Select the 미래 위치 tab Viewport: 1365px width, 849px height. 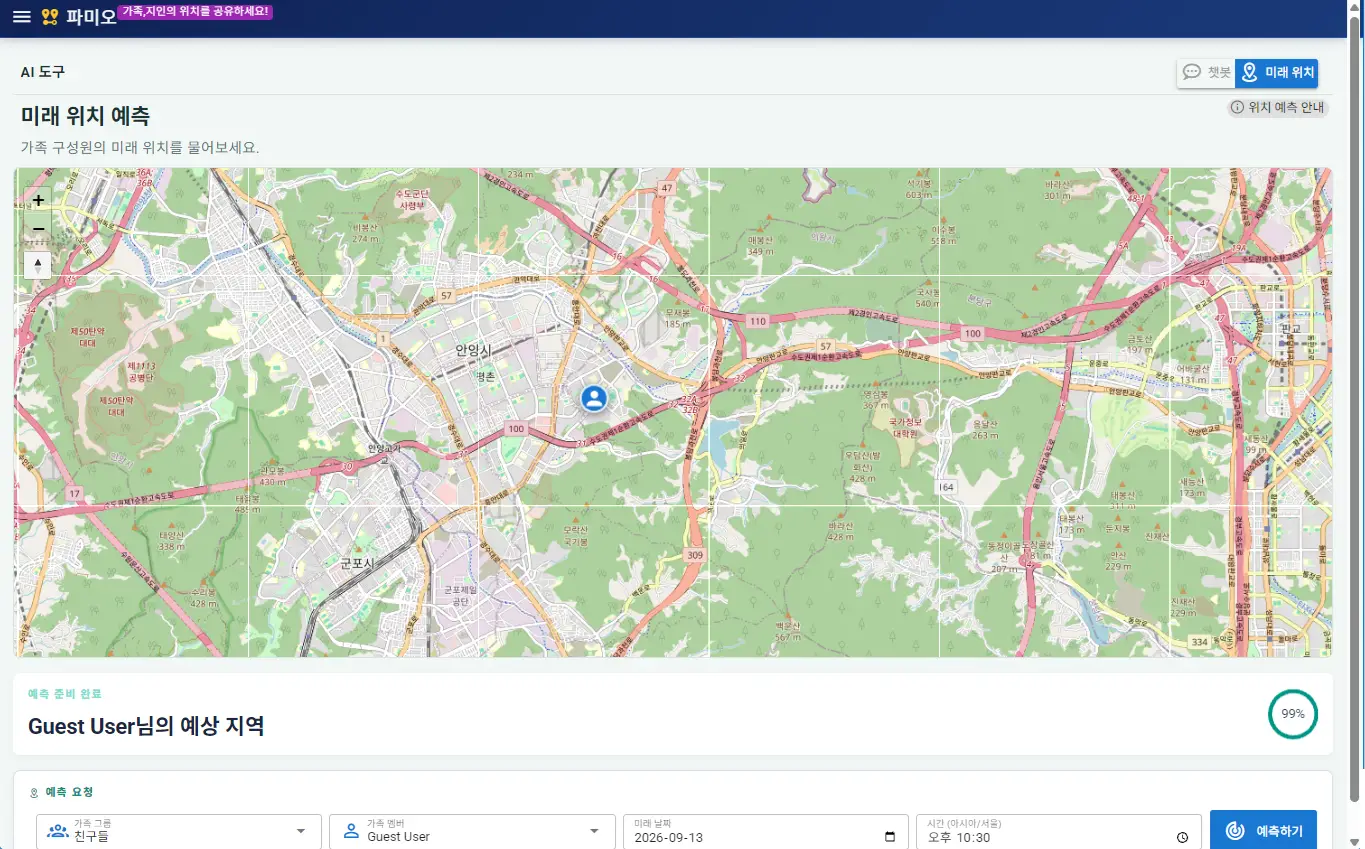tap(1276, 73)
